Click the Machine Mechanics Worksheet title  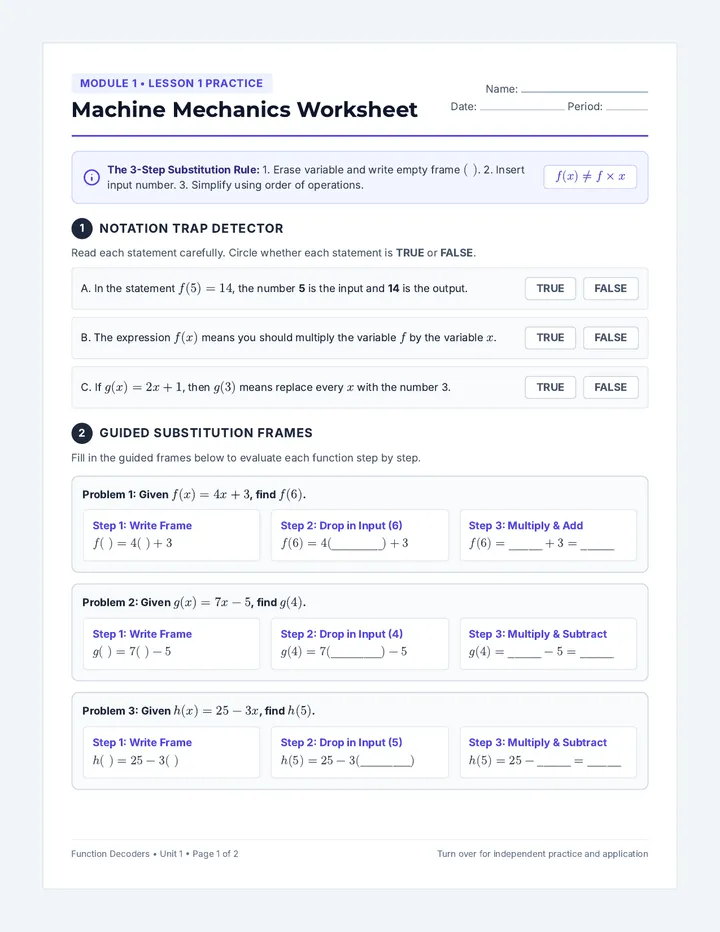tap(244, 109)
